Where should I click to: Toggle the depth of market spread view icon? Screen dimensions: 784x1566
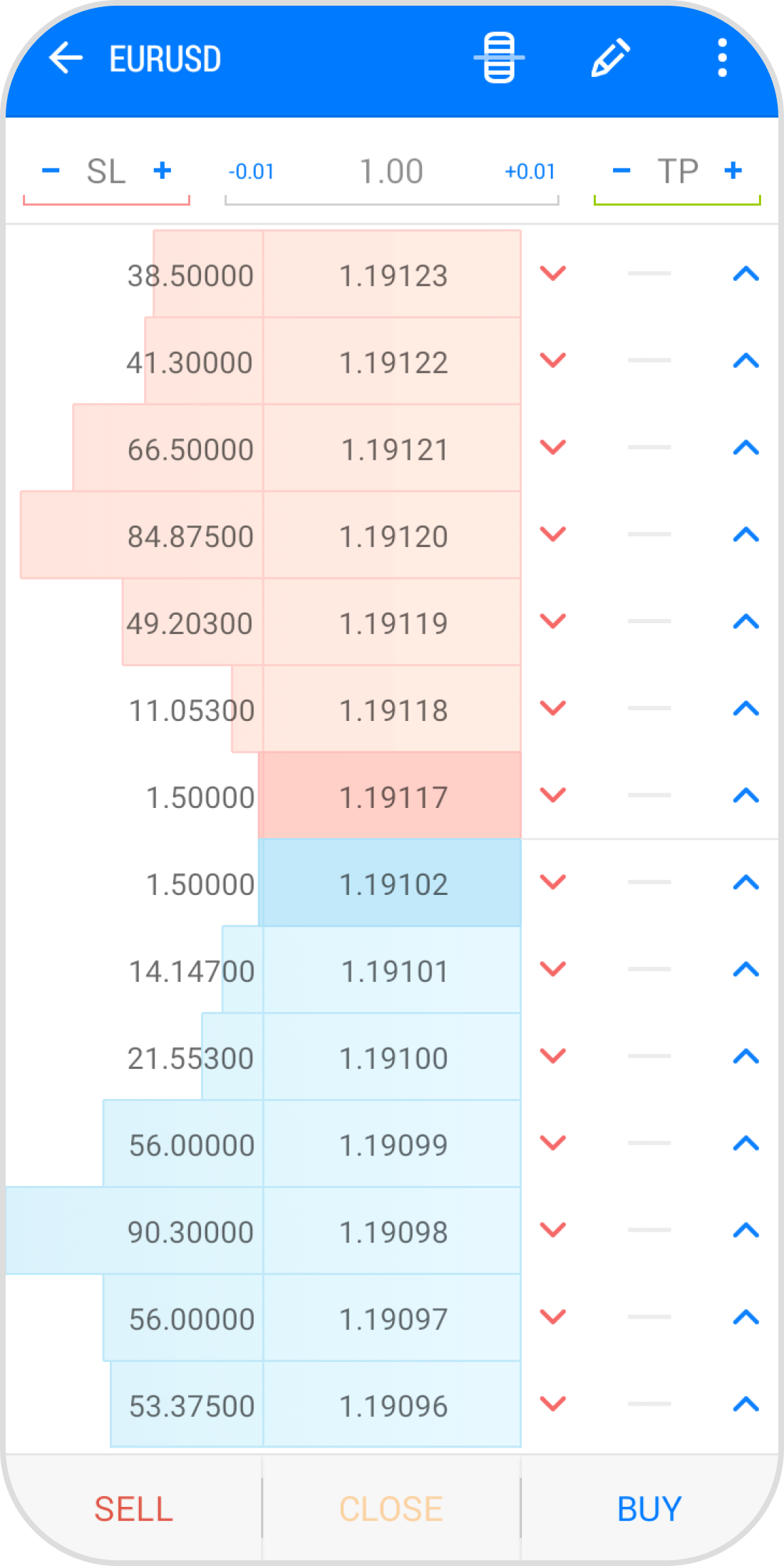point(499,58)
